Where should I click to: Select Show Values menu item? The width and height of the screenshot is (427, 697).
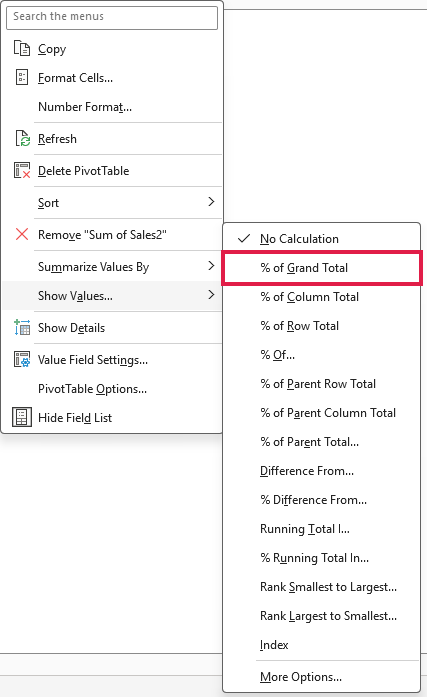pos(112,296)
